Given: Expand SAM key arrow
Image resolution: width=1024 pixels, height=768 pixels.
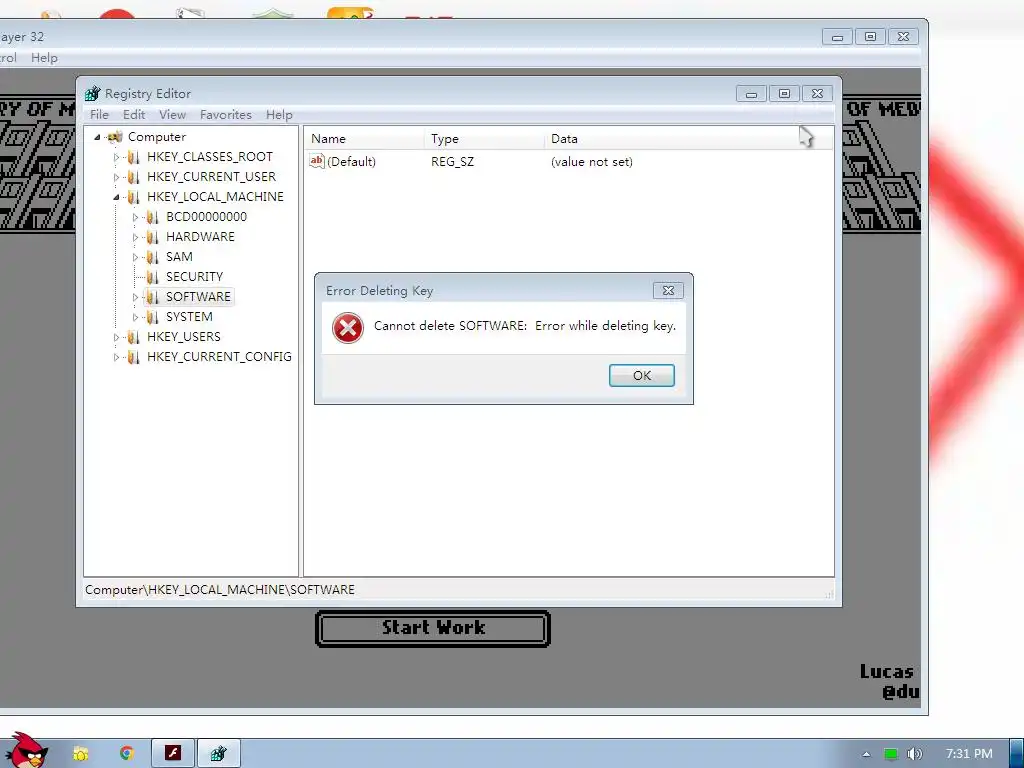Looking at the screenshot, I should [x=135, y=257].
